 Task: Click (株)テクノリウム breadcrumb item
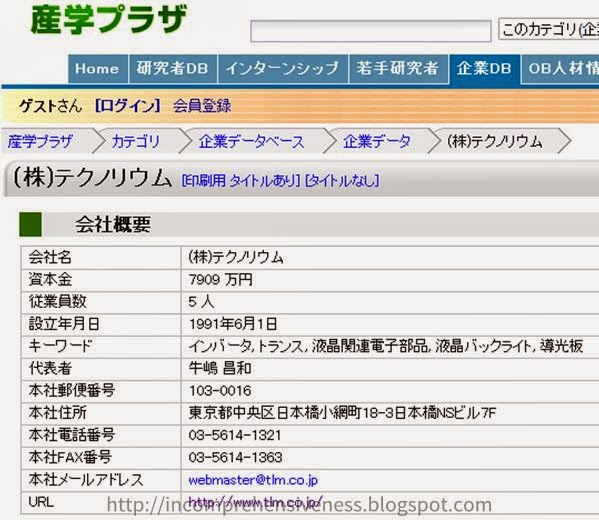(495, 142)
